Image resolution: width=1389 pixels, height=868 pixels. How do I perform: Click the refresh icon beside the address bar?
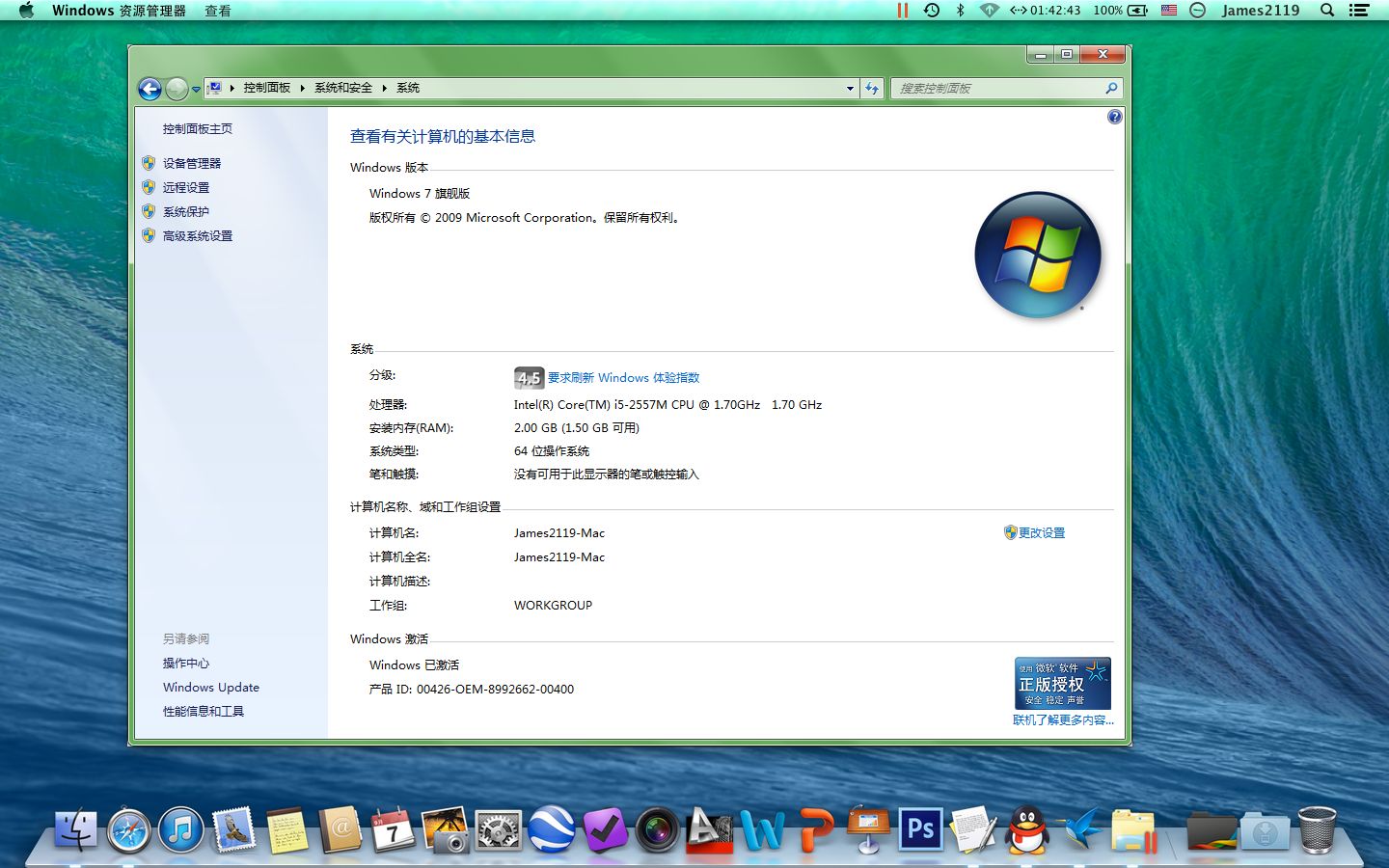click(x=871, y=88)
